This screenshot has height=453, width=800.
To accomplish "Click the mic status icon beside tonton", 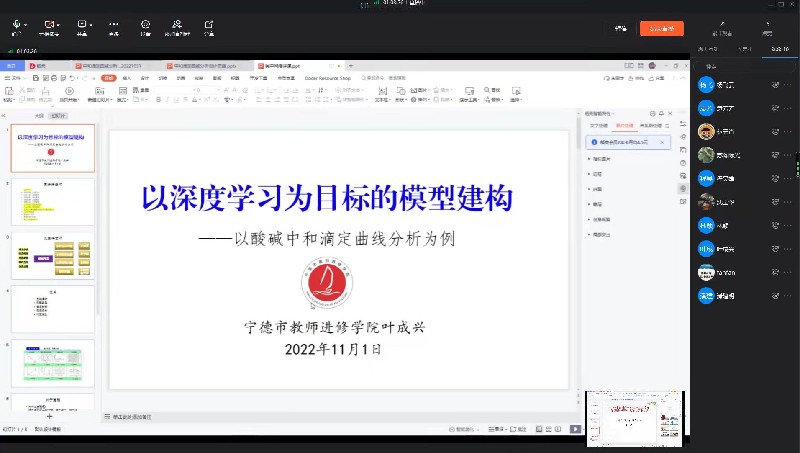I will point(775,272).
